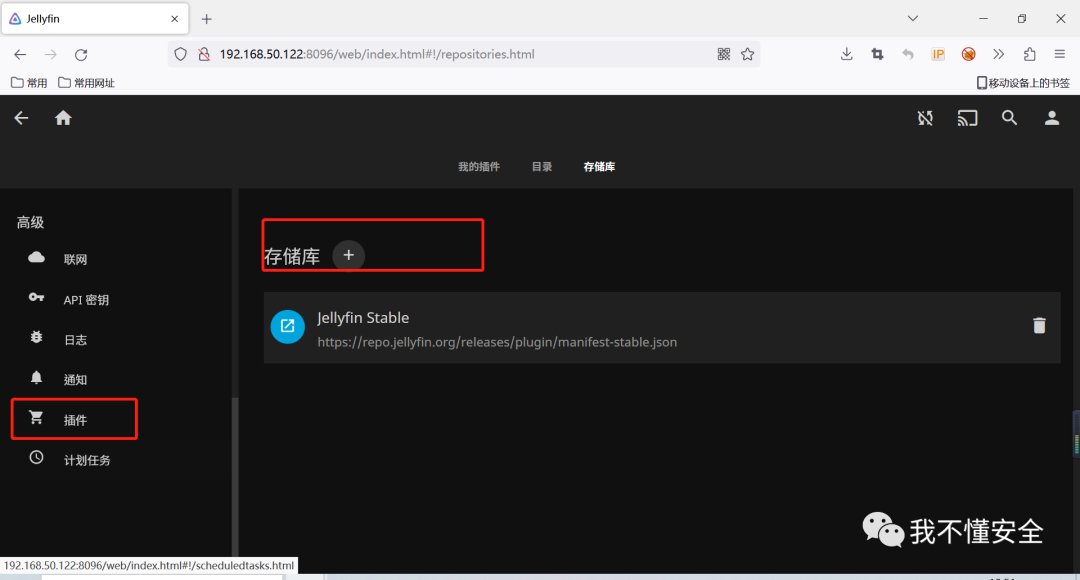The width and height of the screenshot is (1080, 580).
Task: Reload the page with refresh button
Action: click(x=81, y=54)
